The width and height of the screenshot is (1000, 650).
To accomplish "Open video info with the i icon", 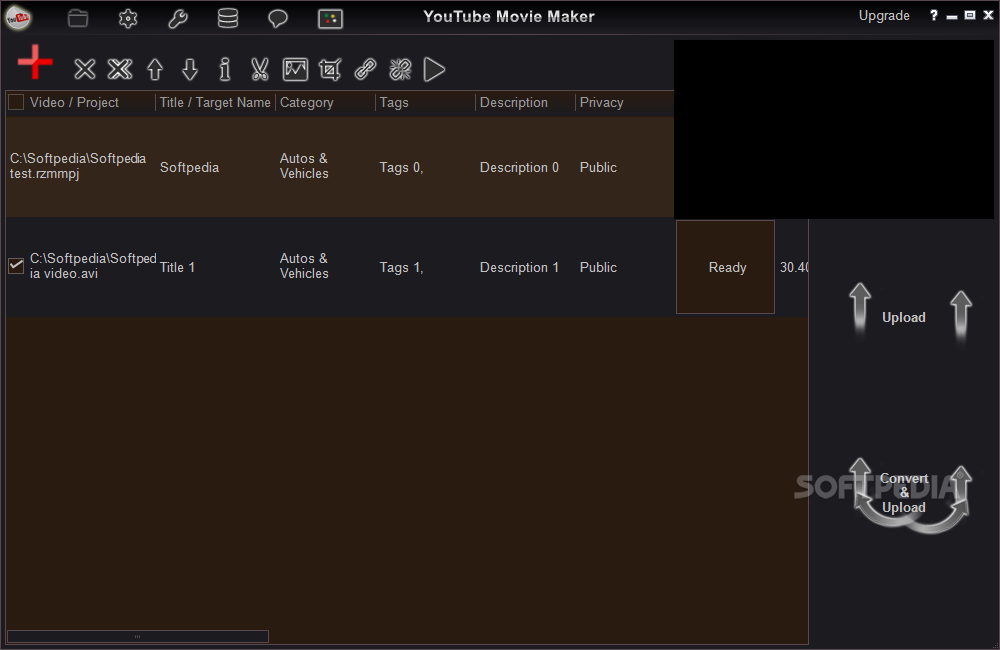I will click(224, 69).
